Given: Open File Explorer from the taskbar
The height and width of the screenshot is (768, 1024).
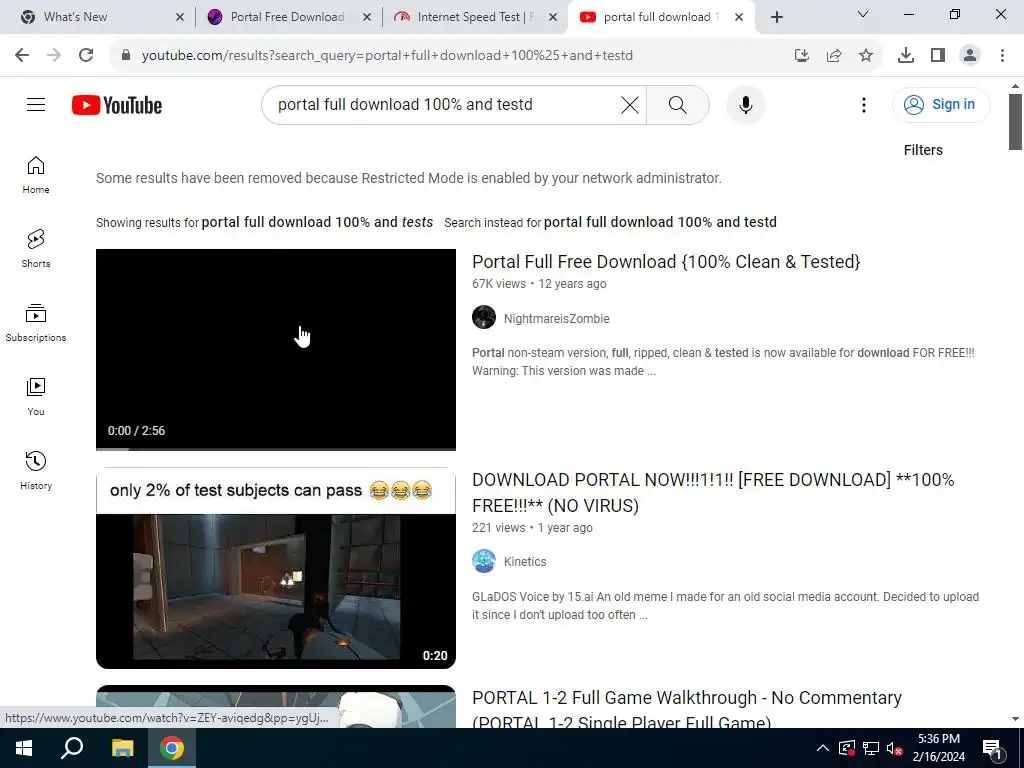Looking at the screenshot, I should point(122,748).
